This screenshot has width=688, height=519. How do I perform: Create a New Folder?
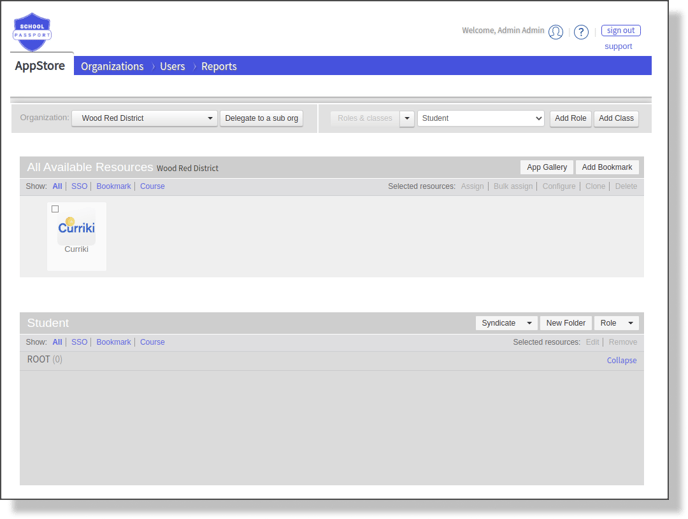pos(566,323)
